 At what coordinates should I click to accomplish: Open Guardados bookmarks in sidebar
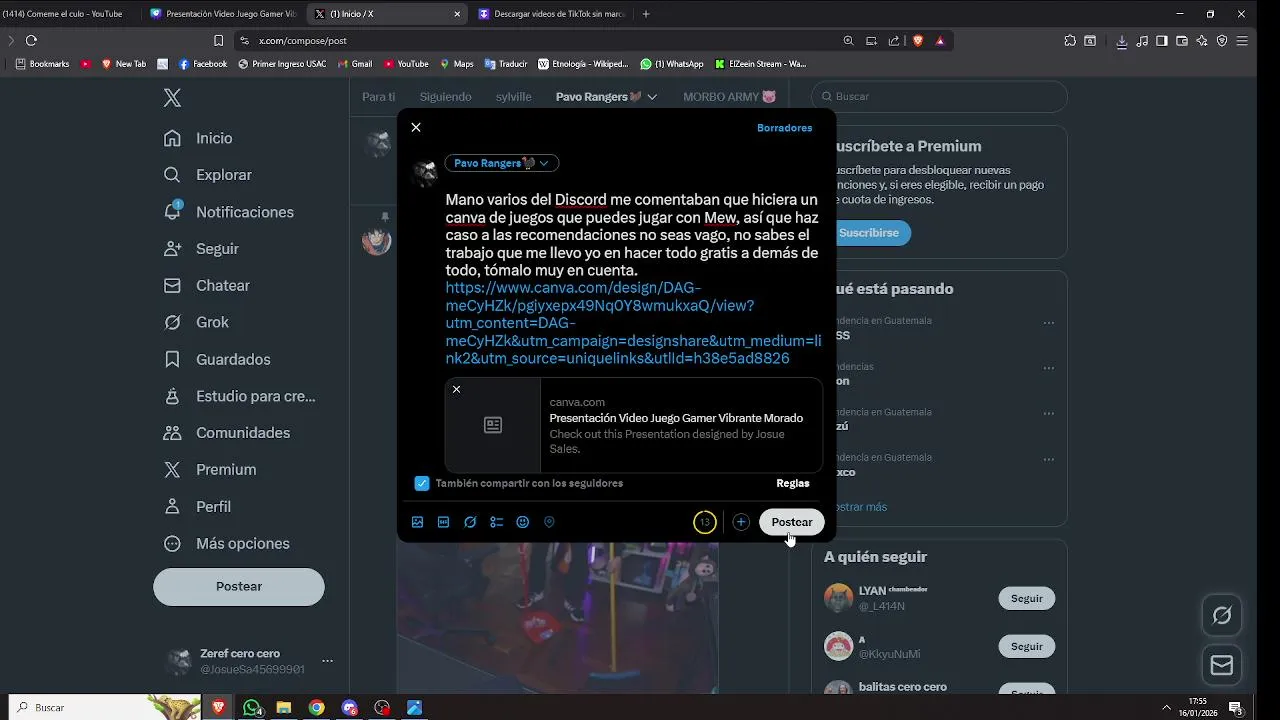pyautogui.click(x=217, y=359)
